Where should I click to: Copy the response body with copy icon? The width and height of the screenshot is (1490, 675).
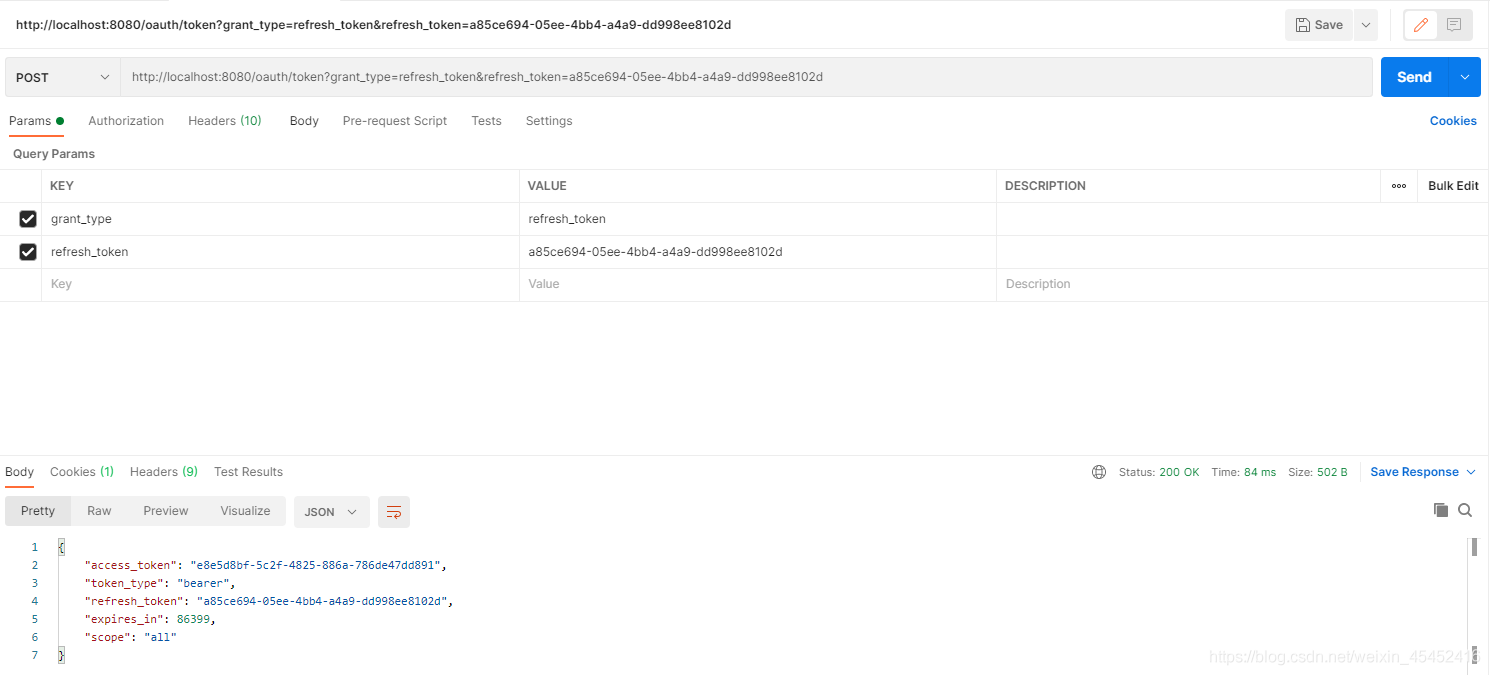coord(1441,510)
